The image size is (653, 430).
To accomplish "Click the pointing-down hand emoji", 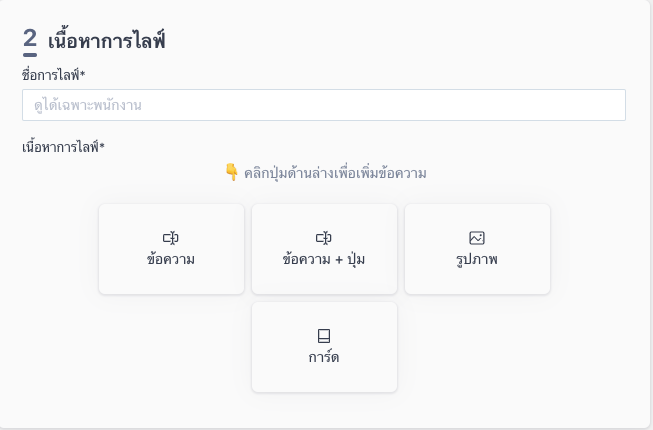I will (232, 172).
